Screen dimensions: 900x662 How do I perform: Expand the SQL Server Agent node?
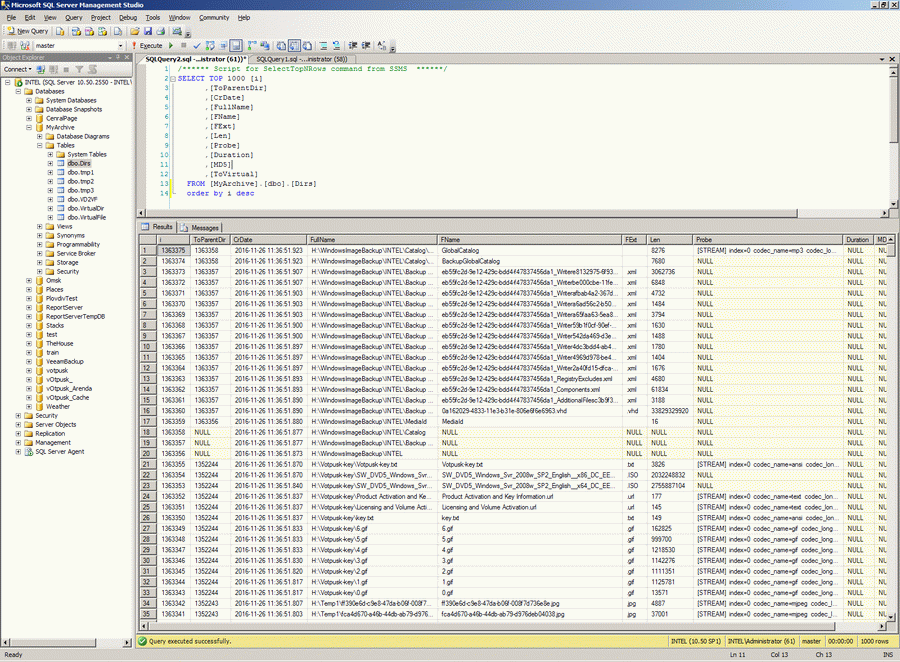pos(18,452)
